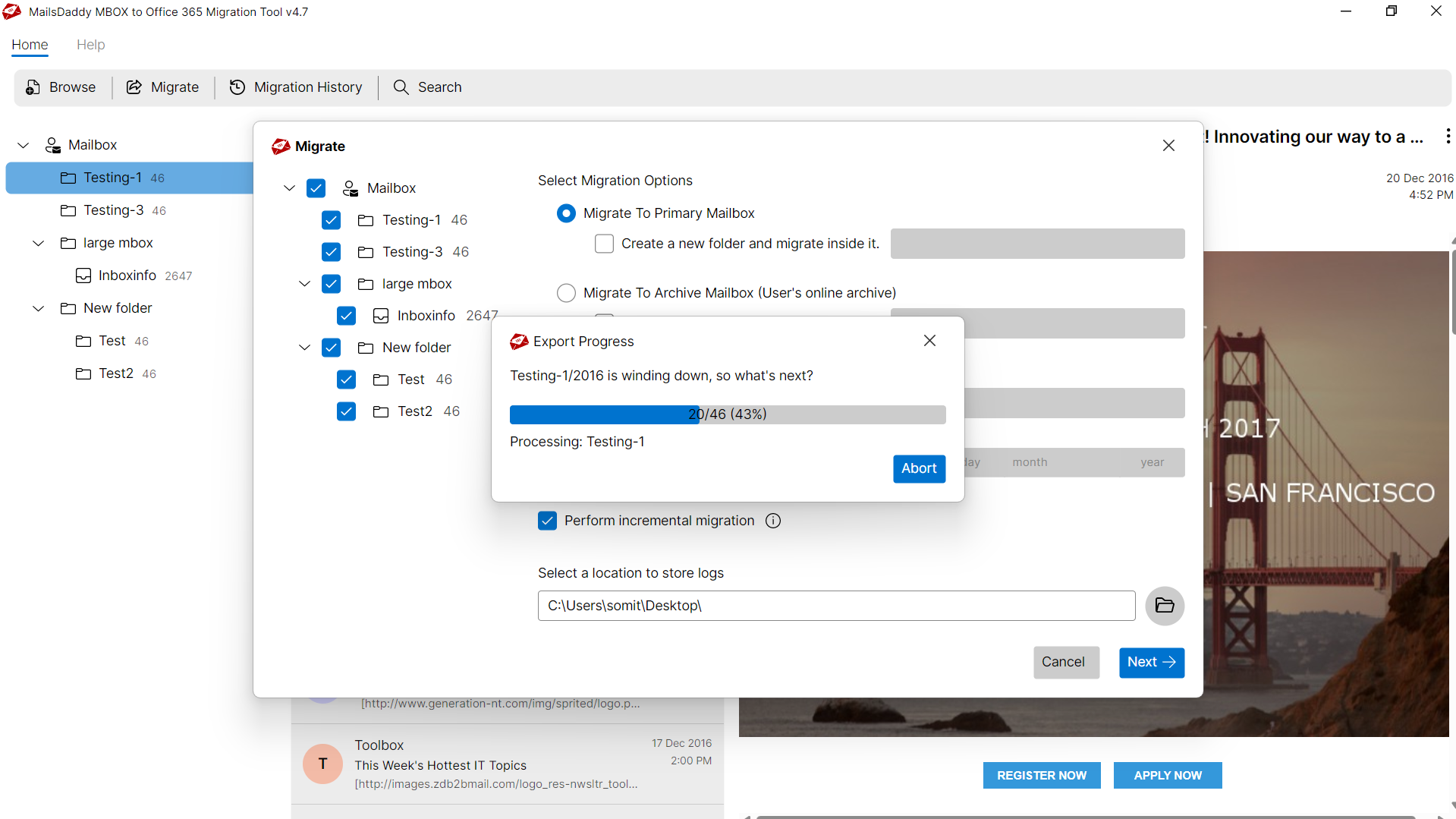Uncheck the large mbox checkbox
This screenshot has width=1456, height=819.
[x=332, y=284]
